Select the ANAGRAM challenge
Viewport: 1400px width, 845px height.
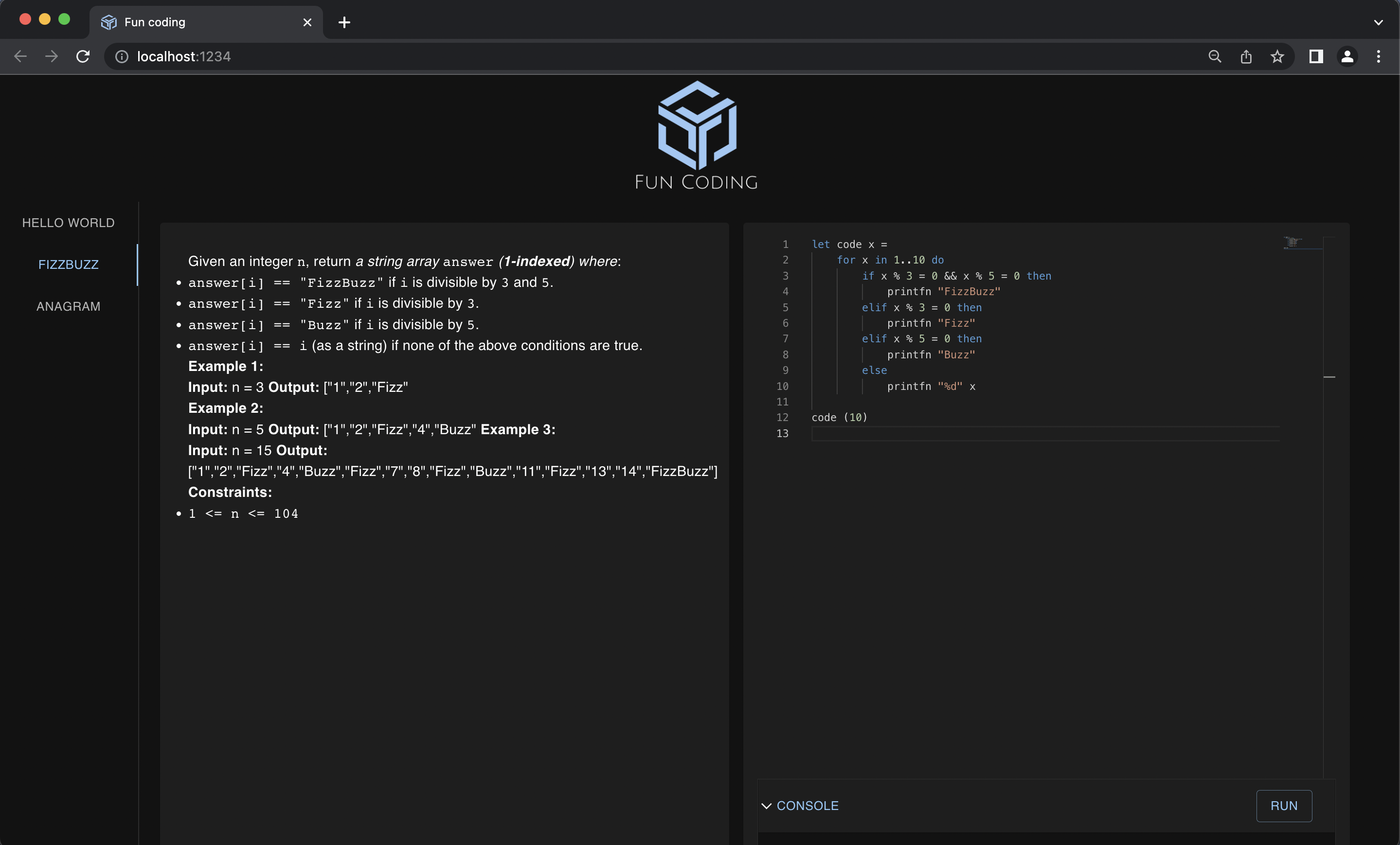click(x=68, y=306)
